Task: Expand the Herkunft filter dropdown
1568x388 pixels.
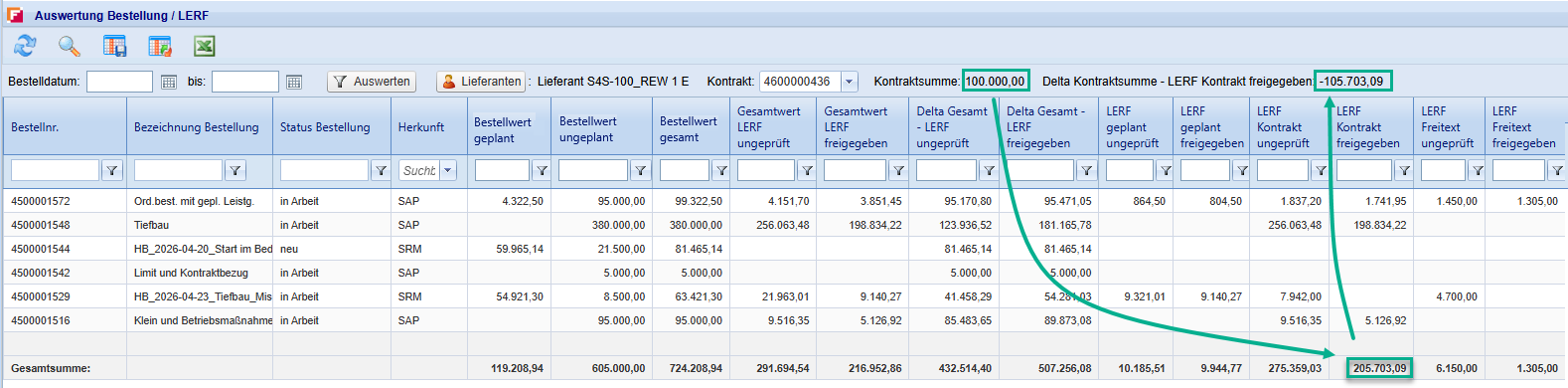Action: coord(448,170)
